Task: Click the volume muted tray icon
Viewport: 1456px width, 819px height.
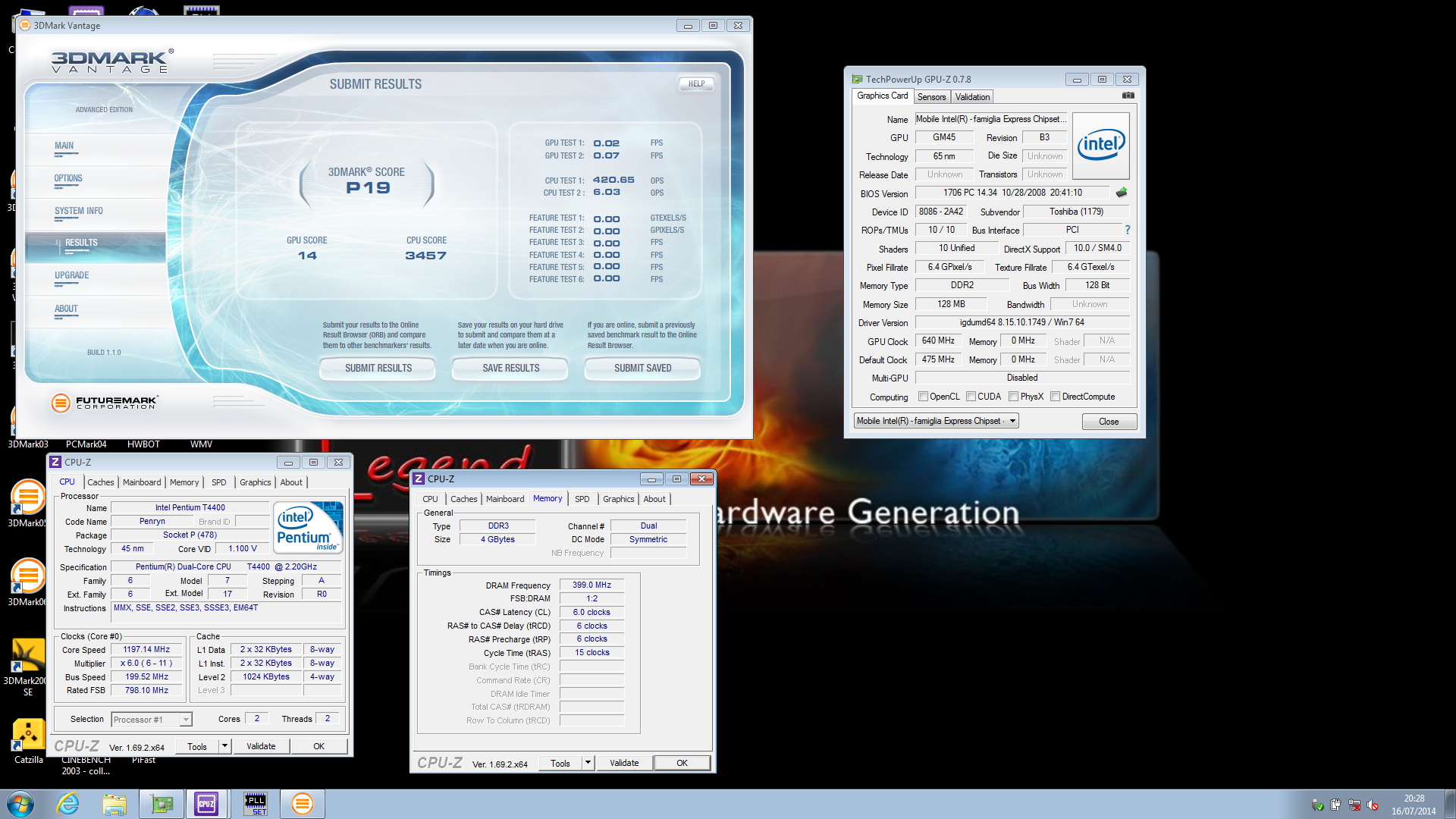Action: point(1373,805)
